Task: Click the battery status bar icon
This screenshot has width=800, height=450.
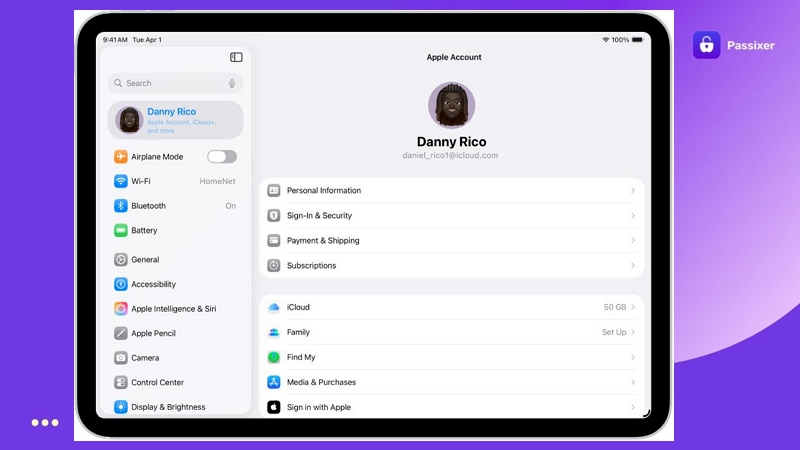Action: 638,39
